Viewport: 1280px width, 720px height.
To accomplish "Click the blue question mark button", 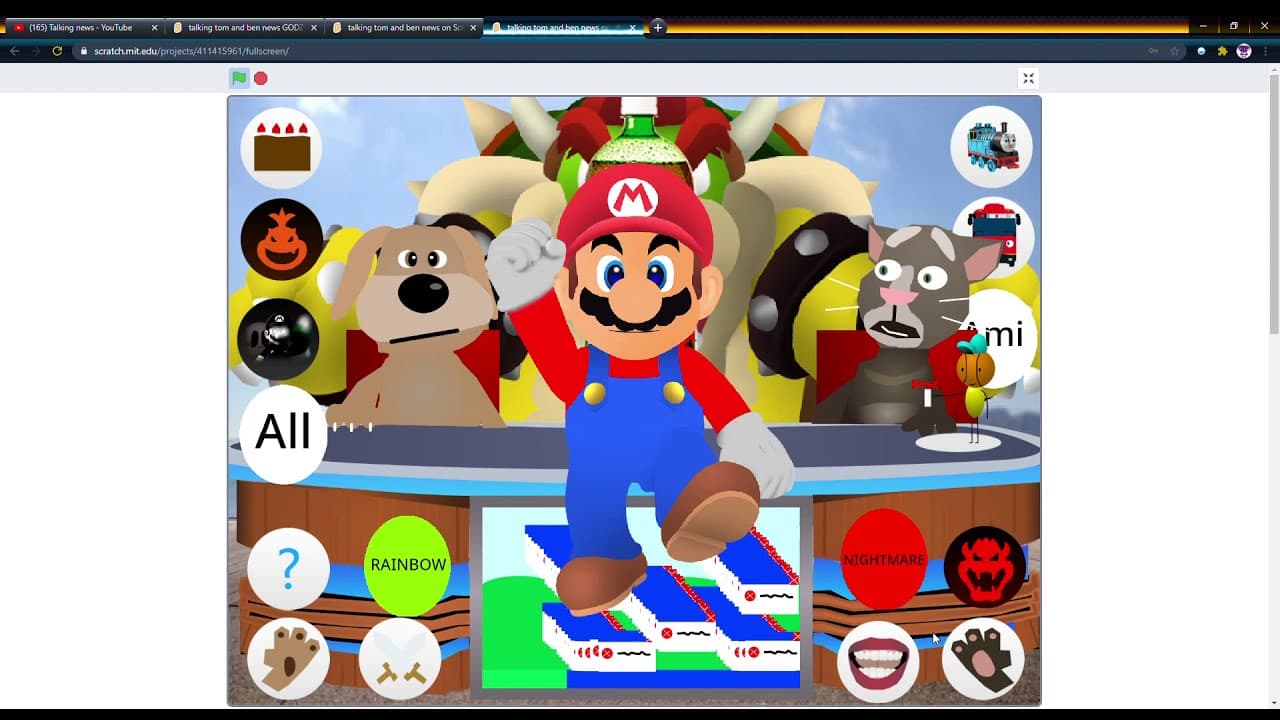I will pyautogui.click(x=288, y=568).
